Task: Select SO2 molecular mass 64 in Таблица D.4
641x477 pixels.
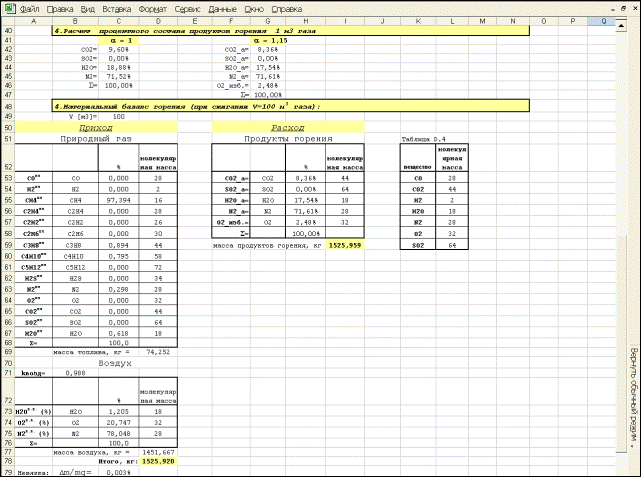Action: coord(452,245)
